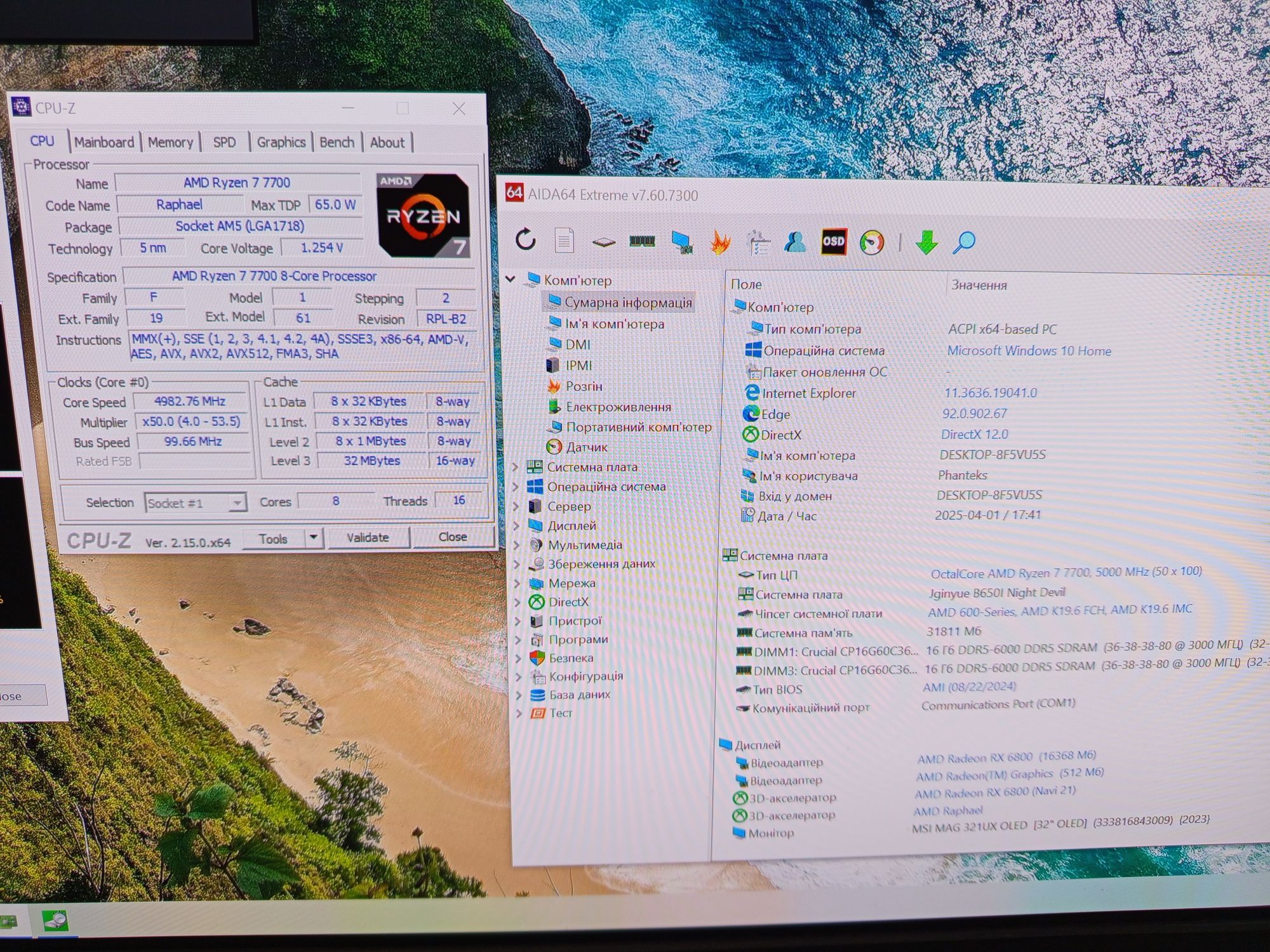The image size is (1270, 952).
Task: Click the disk utility icon in the taskbar
Action: (x=55, y=920)
